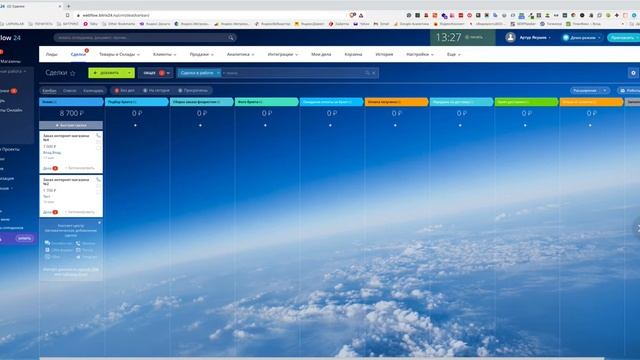640x360 pixels.
Task: Toggle the Без дел counter filter
Action: 124,91
